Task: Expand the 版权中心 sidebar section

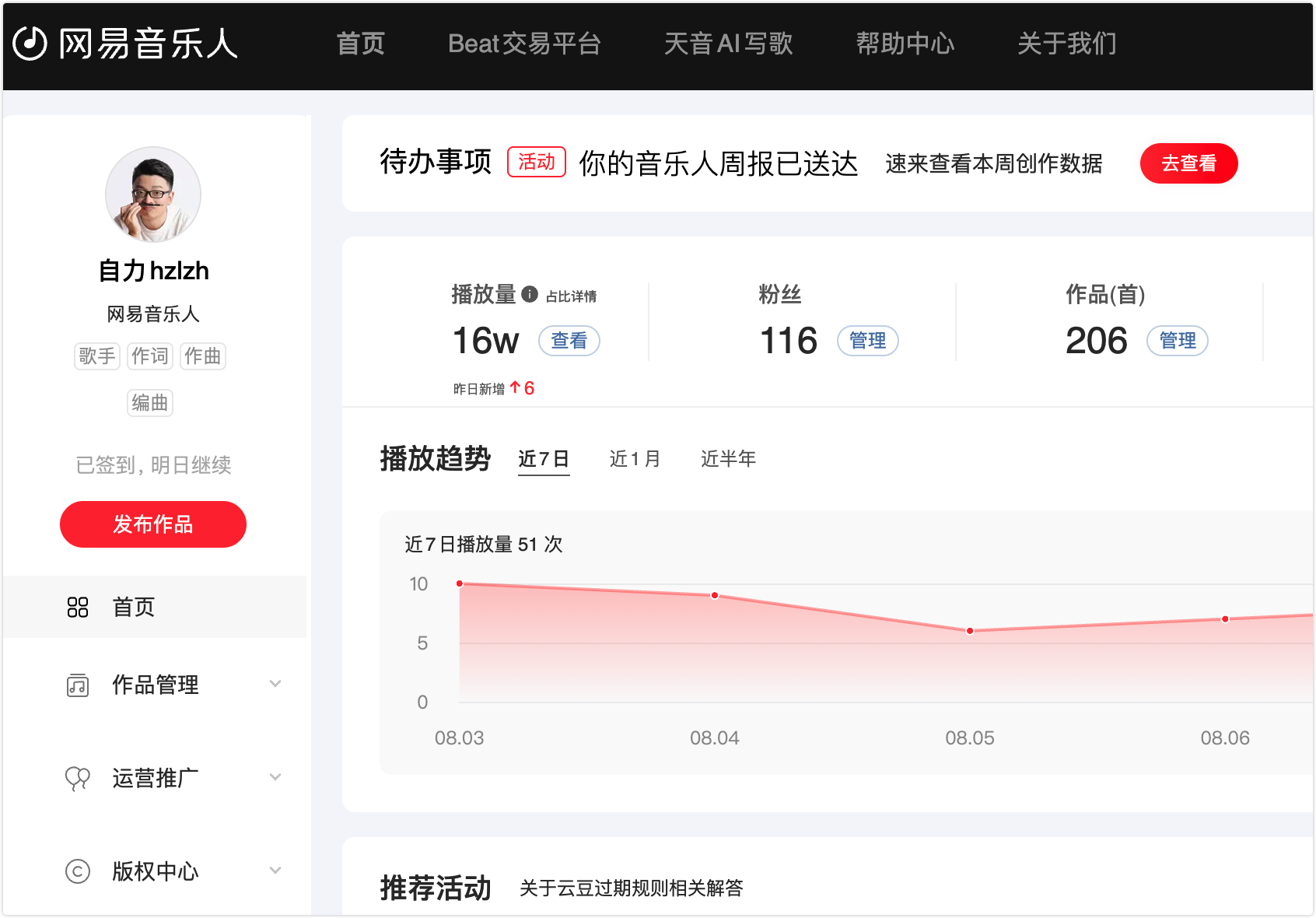Action: pyautogui.click(x=275, y=871)
